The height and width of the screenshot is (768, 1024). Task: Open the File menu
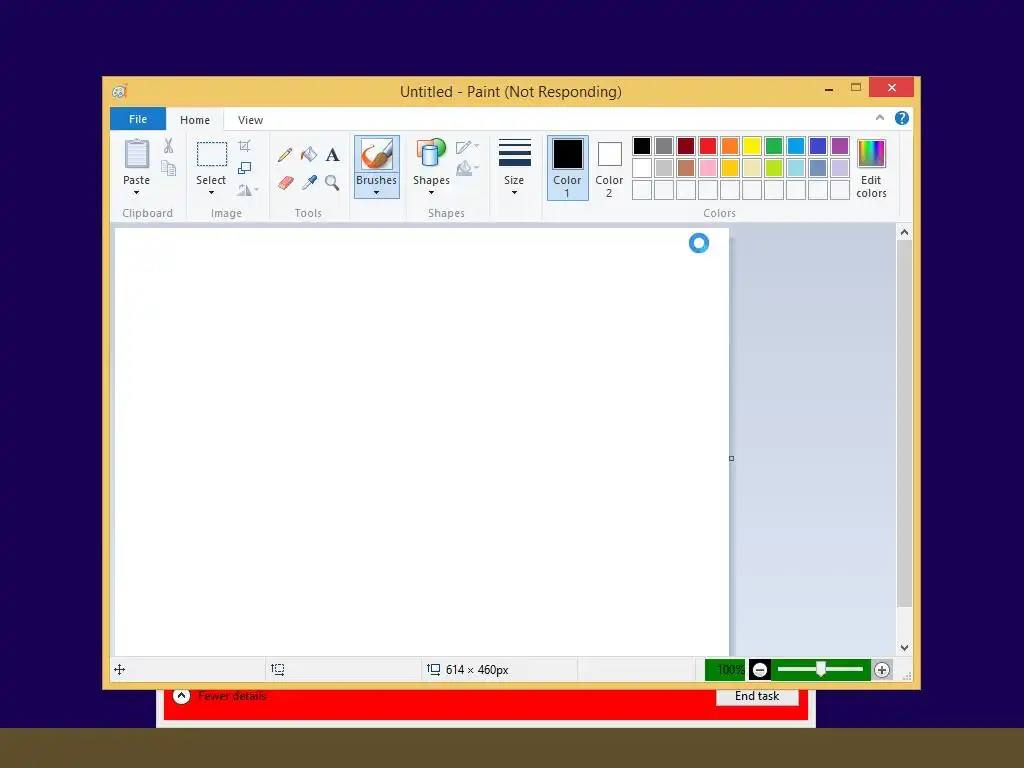(x=138, y=119)
